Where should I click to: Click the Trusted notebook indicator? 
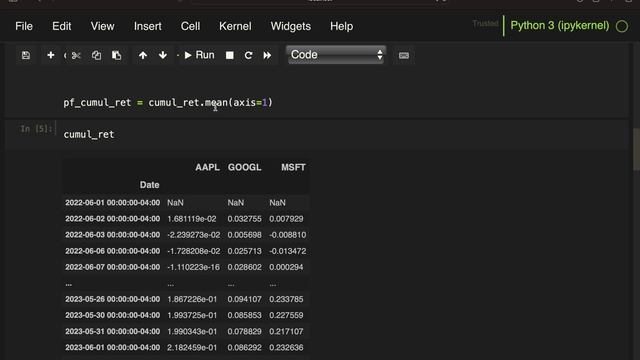coord(485,24)
